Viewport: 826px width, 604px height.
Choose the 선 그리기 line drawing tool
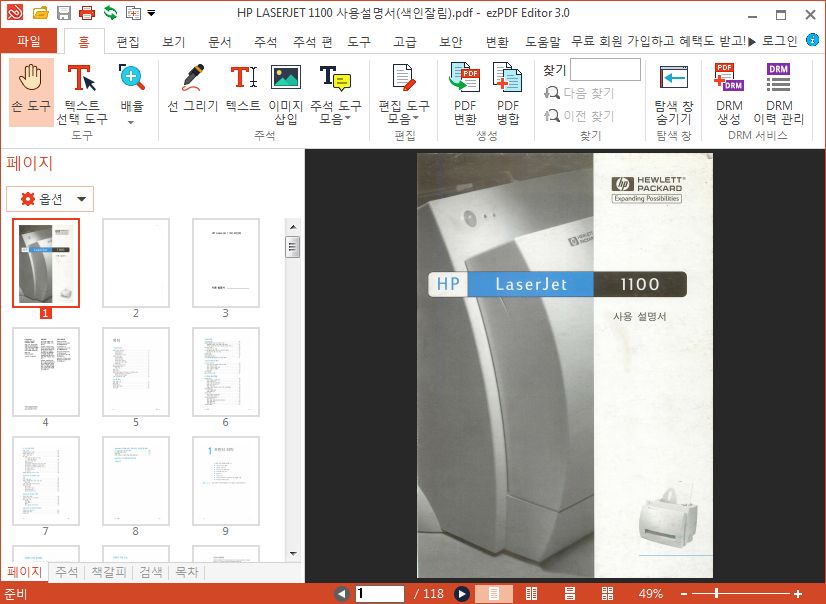(192, 87)
